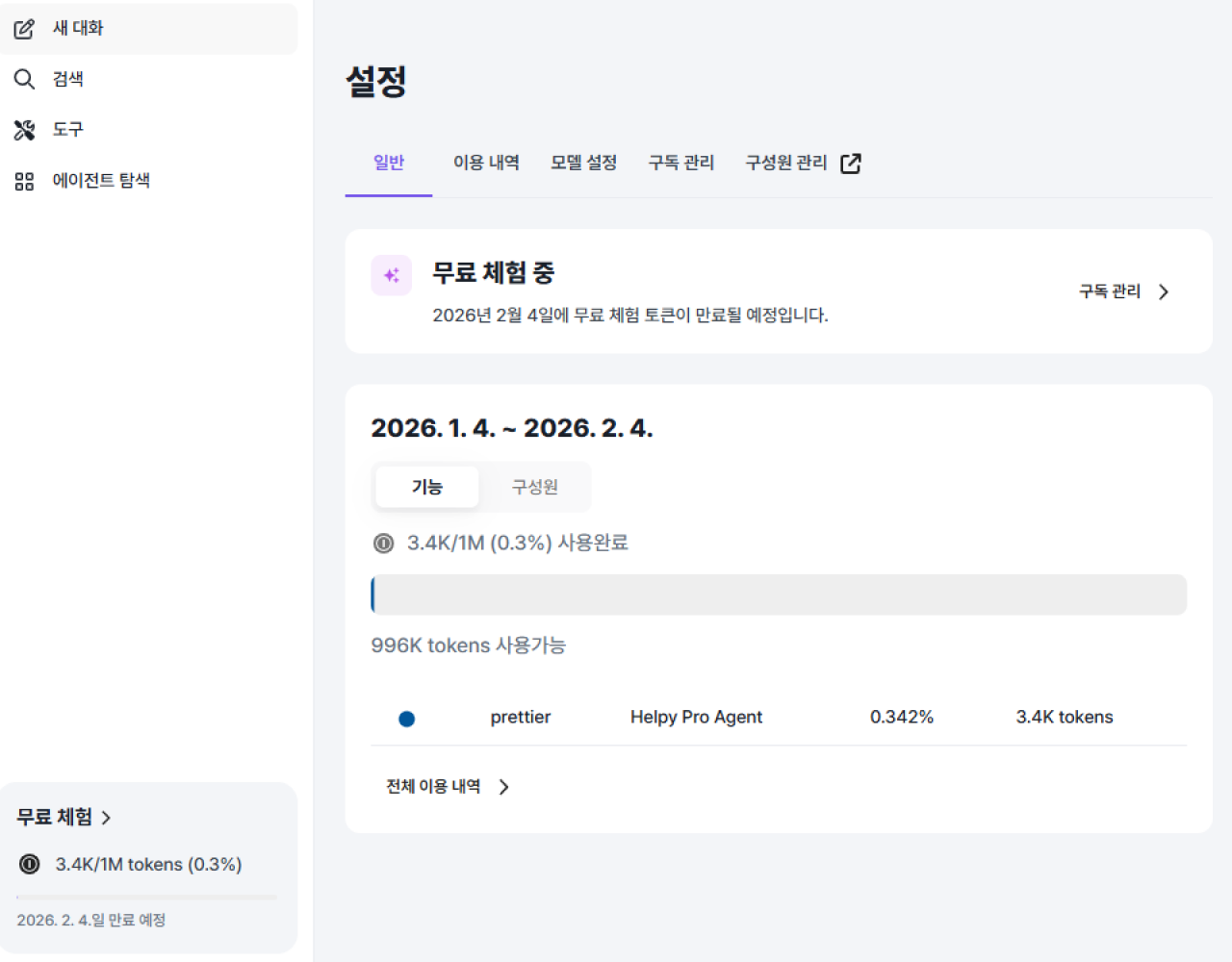Switch to the 모델 설정 tab
Viewport: 1232px width, 962px height.
coord(583,163)
